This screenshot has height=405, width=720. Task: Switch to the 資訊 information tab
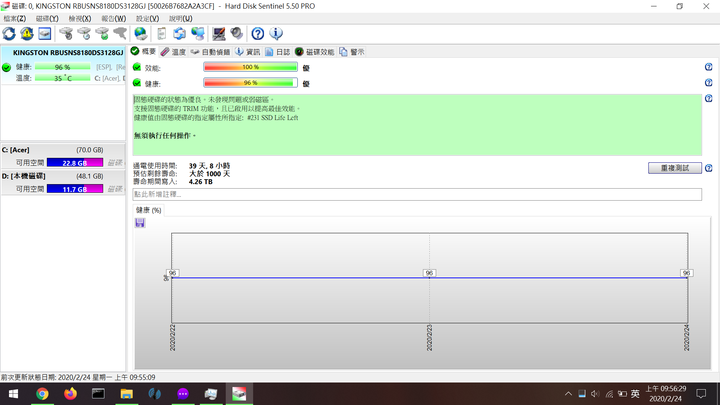[x=248, y=52]
